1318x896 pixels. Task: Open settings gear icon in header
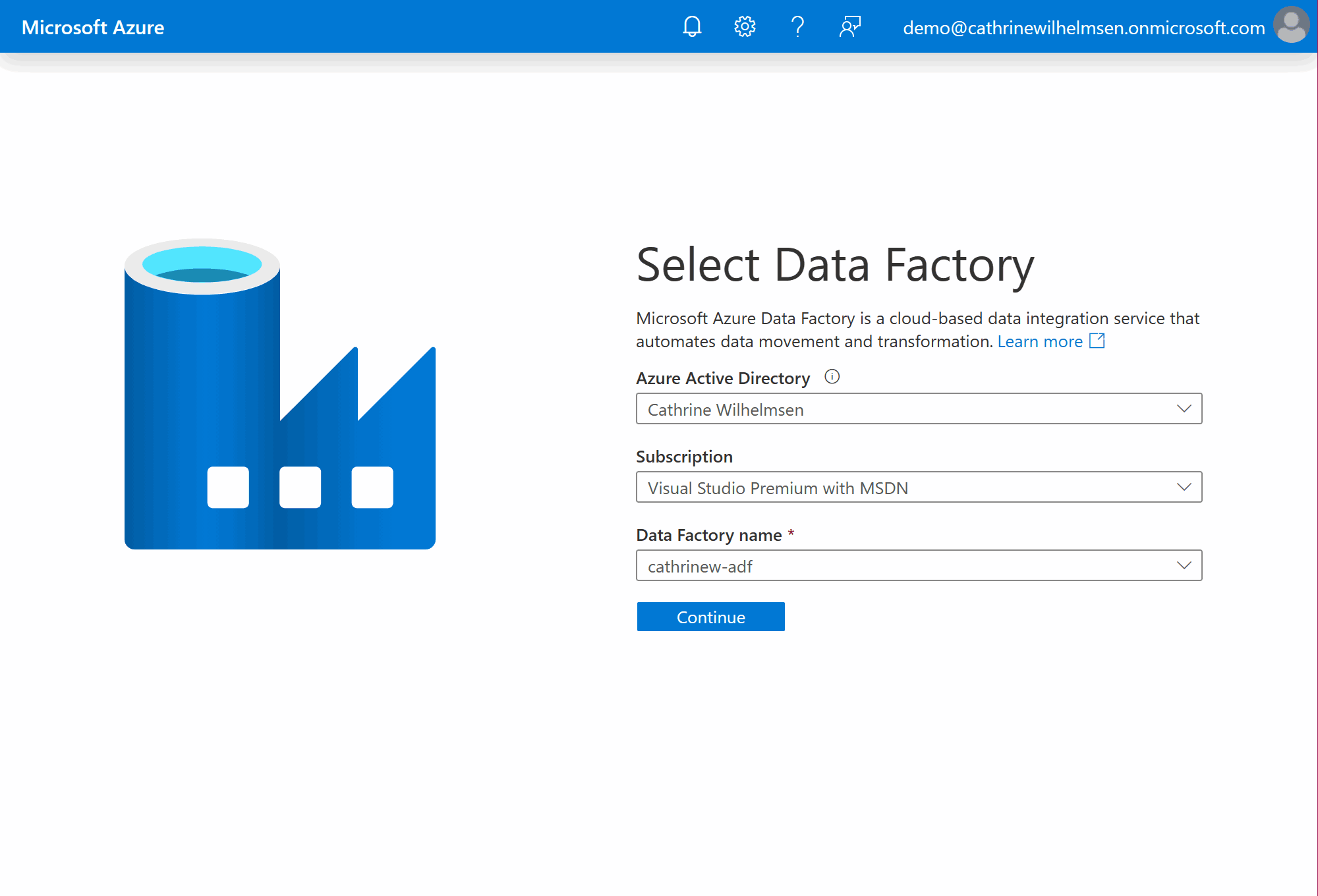pyautogui.click(x=745, y=27)
